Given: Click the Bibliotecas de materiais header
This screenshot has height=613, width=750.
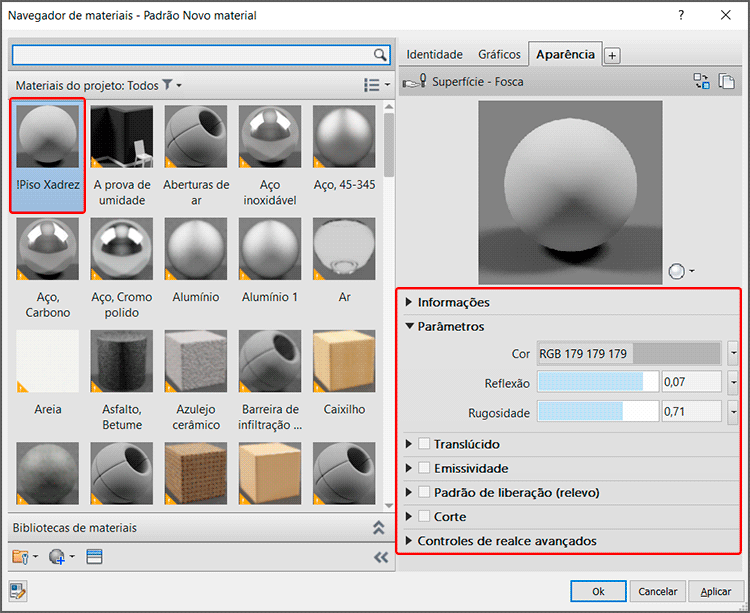Looking at the screenshot, I should tap(201, 527).
